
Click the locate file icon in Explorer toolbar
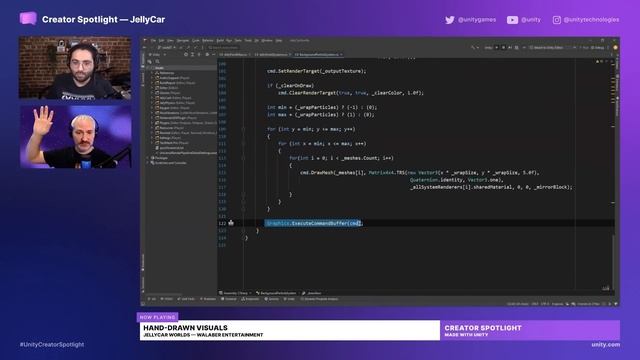(186, 55)
